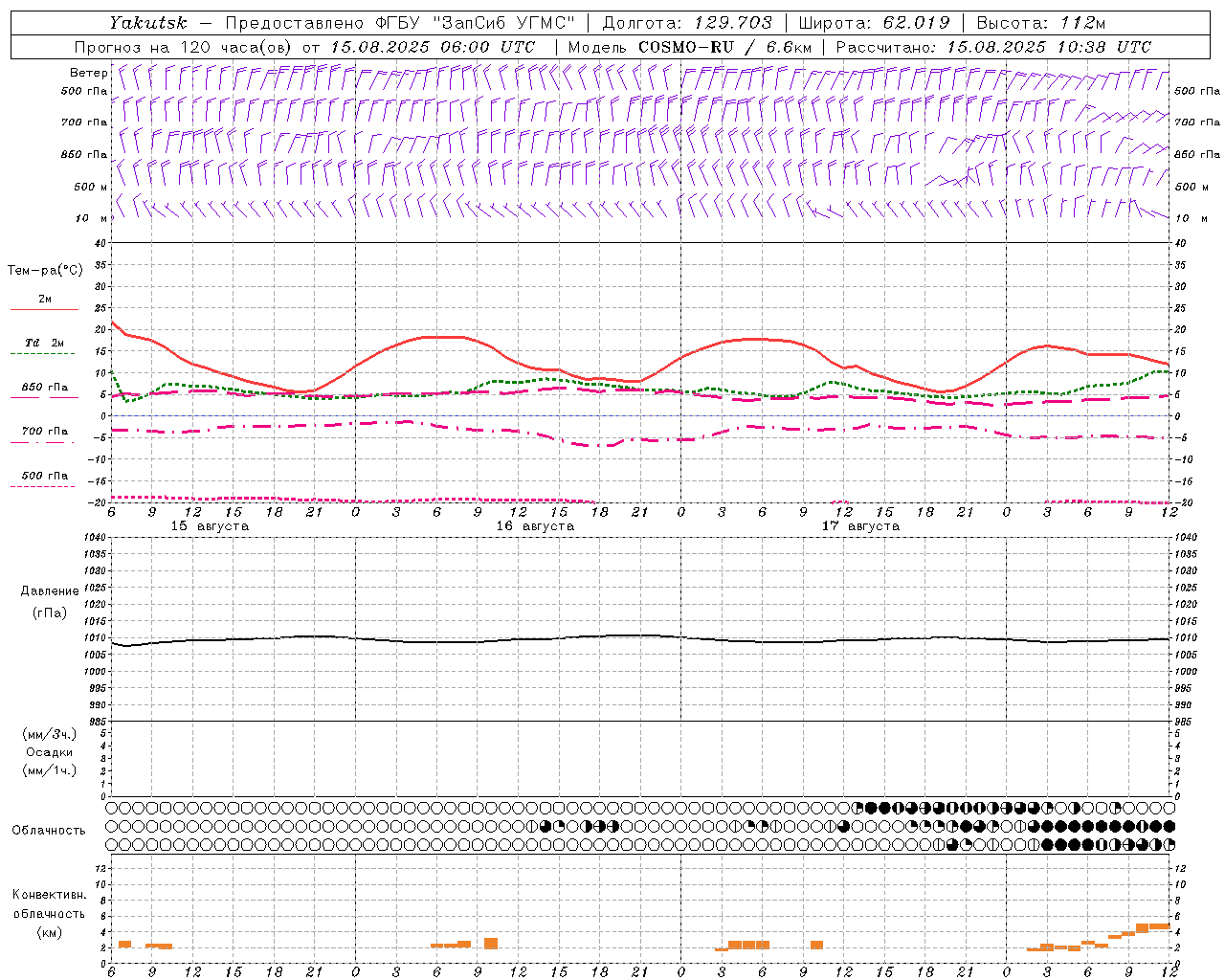Click the 'Облачность' cloud cover row label
Image resolution: width=1225 pixels, height=980 pixels.
(49, 830)
